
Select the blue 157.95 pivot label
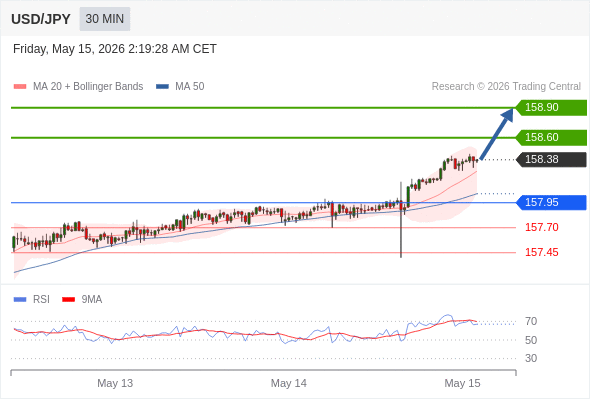tap(551, 202)
